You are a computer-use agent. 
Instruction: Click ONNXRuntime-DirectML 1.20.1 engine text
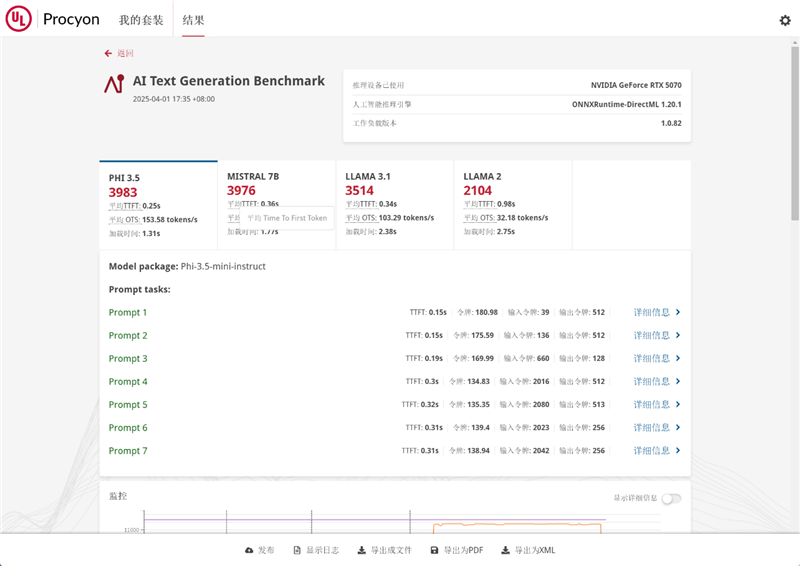627,104
